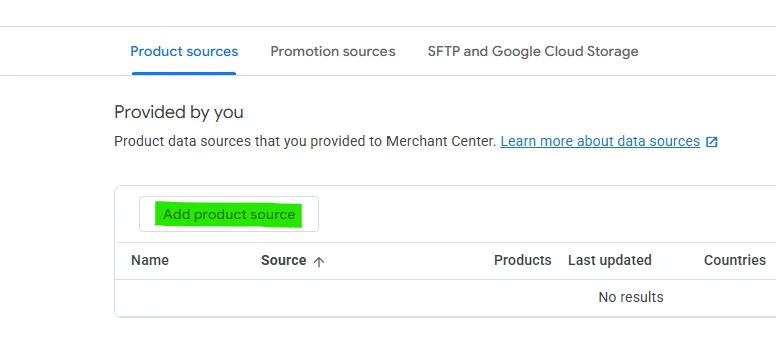Click the Source column header
Viewport: 776px width, 360px height.
284,260
